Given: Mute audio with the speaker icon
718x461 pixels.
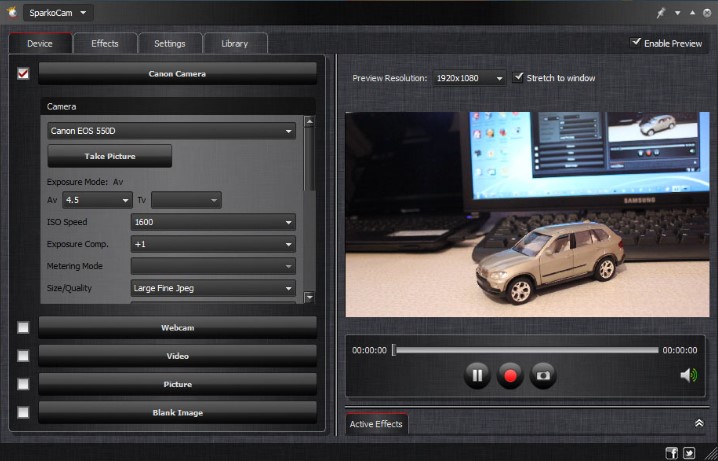Looking at the screenshot, I should tap(688, 375).
